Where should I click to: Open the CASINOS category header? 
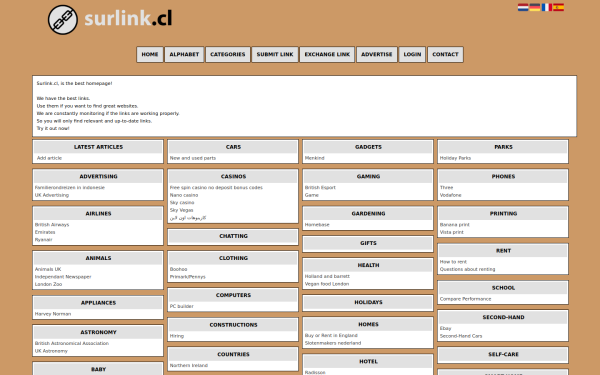point(233,176)
